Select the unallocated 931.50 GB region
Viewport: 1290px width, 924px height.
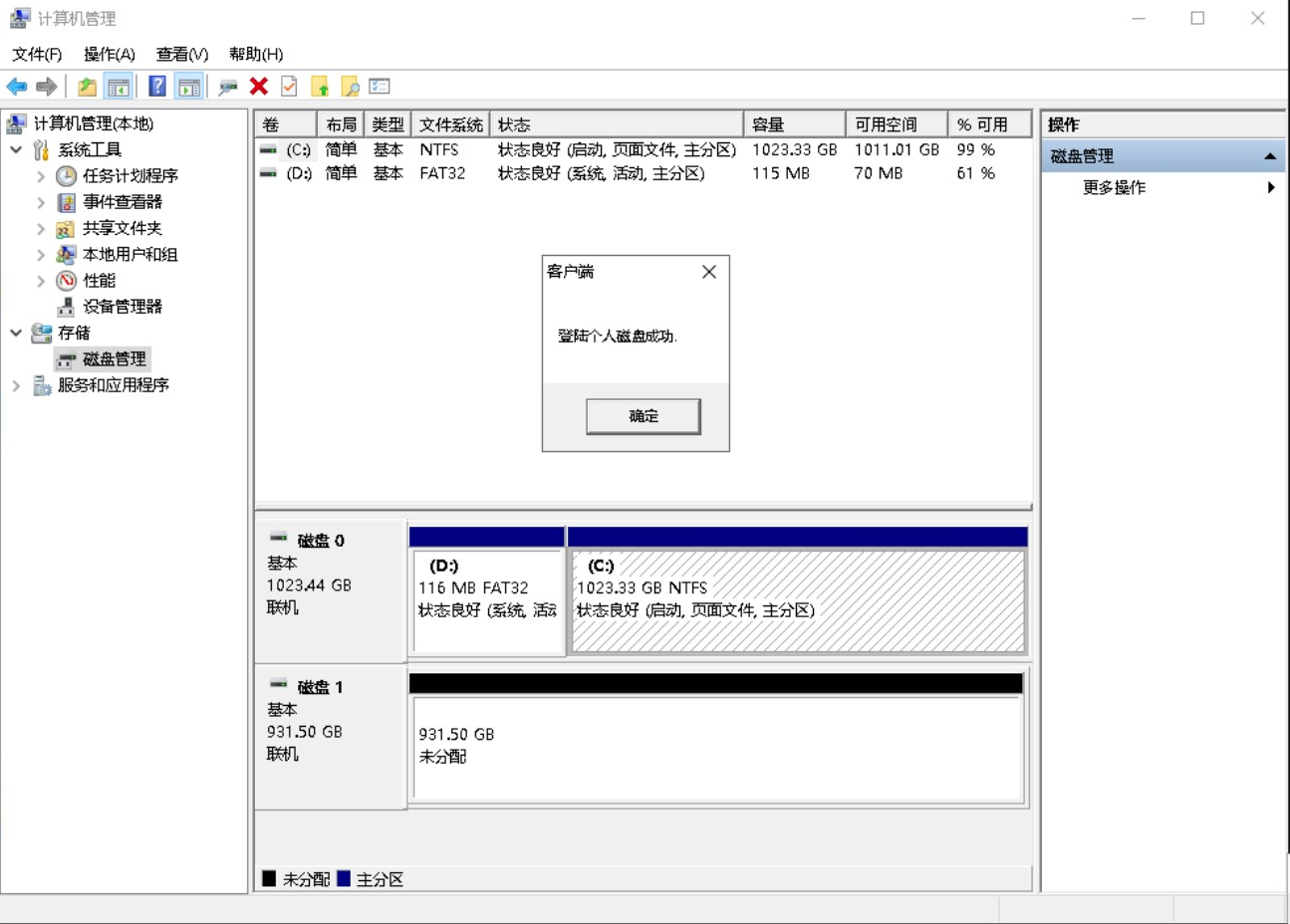[x=717, y=747]
